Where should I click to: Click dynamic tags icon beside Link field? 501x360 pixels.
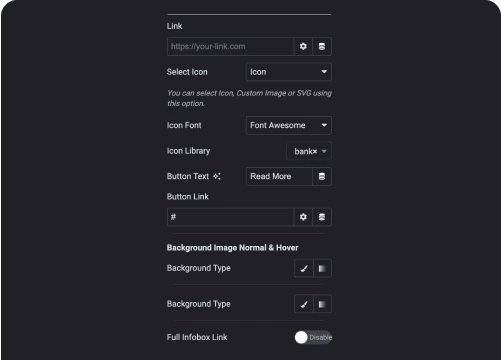point(322,46)
